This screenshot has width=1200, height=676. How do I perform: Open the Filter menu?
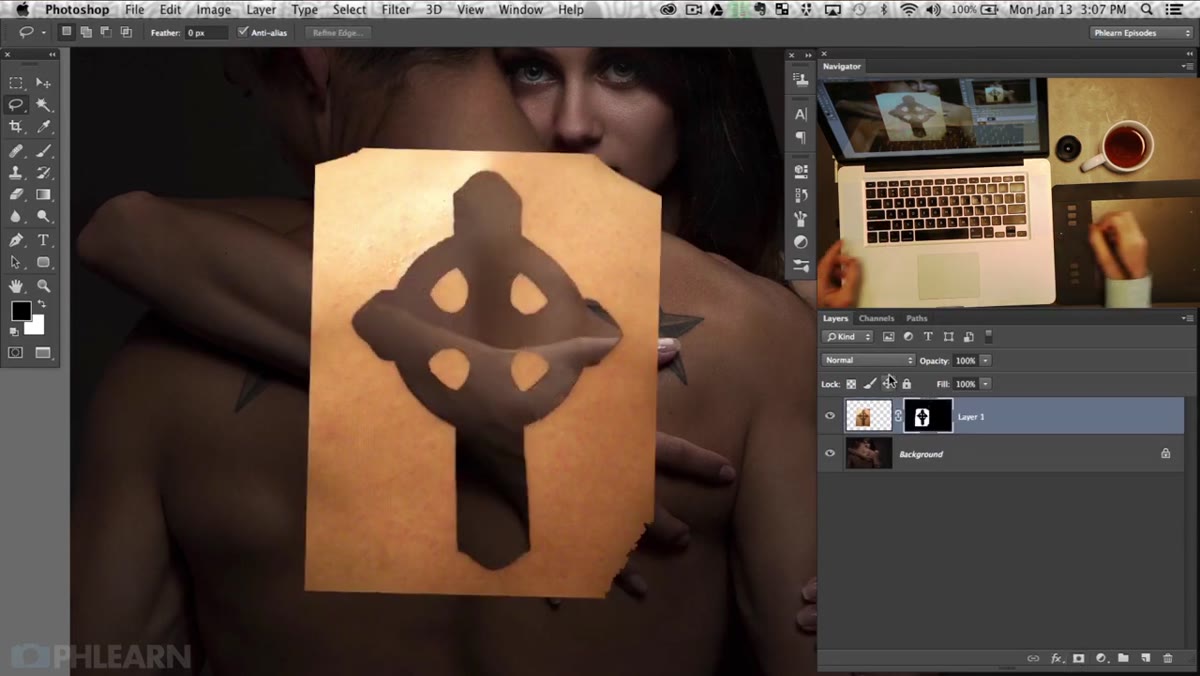(x=396, y=9)
